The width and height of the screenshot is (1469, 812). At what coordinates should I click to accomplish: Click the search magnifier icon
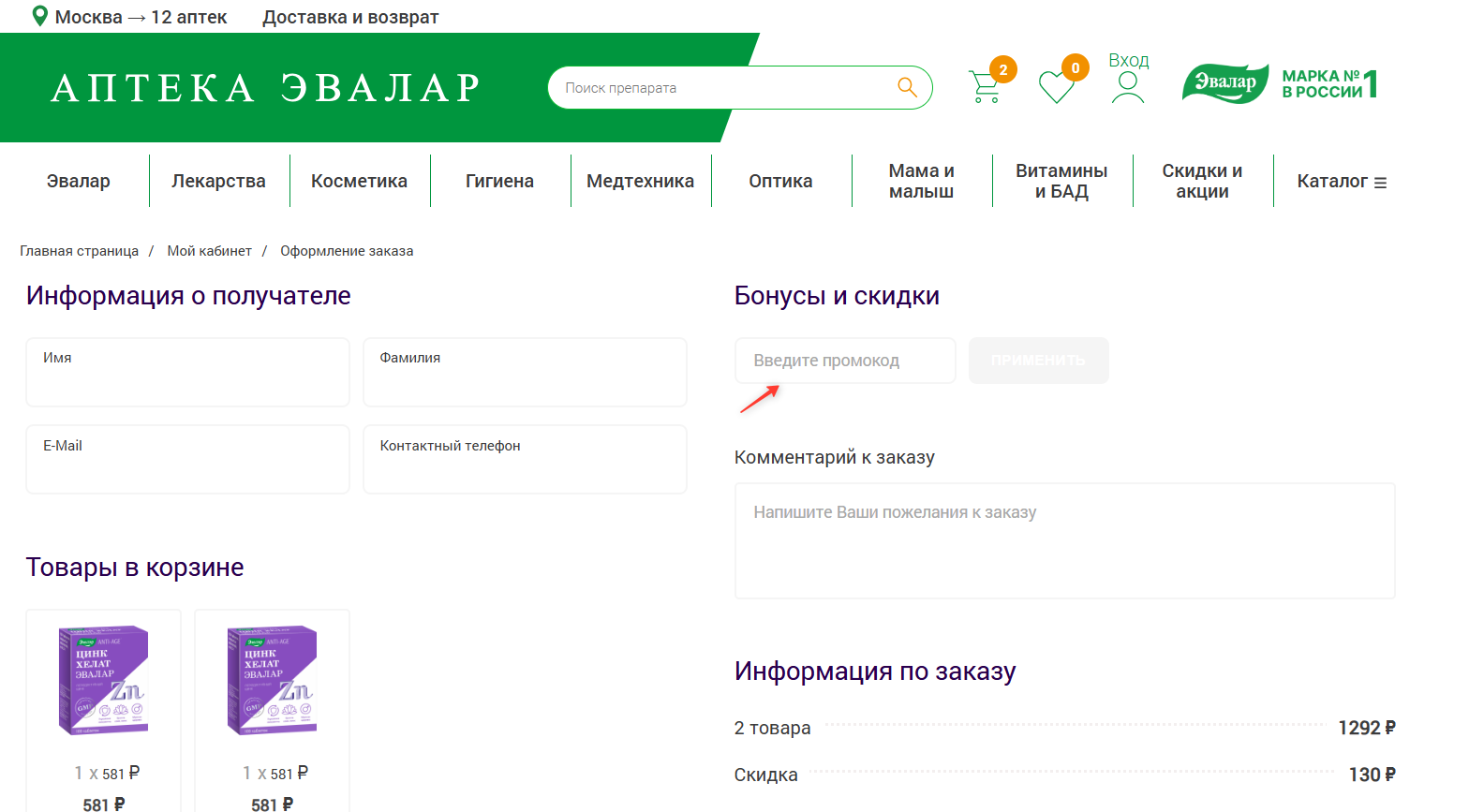click(907, 87)
